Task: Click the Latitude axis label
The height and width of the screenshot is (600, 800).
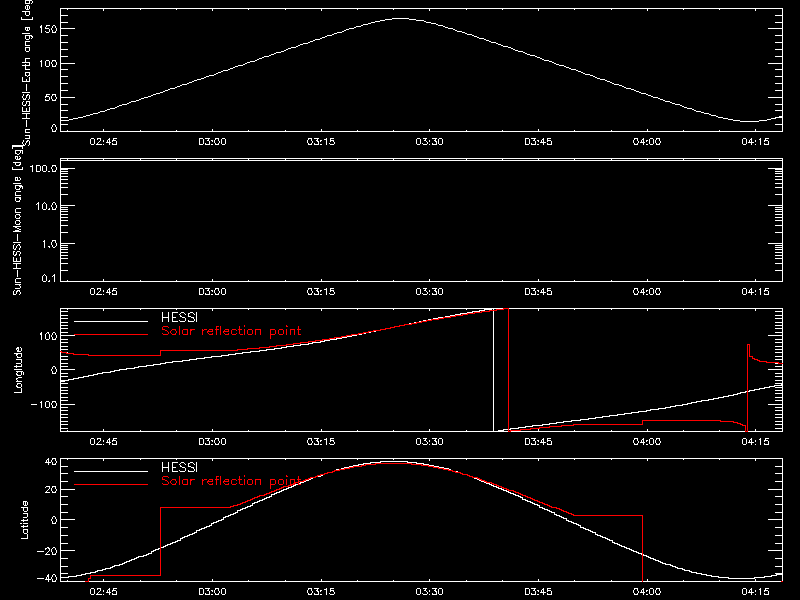Action: click(x=24, y=520)
